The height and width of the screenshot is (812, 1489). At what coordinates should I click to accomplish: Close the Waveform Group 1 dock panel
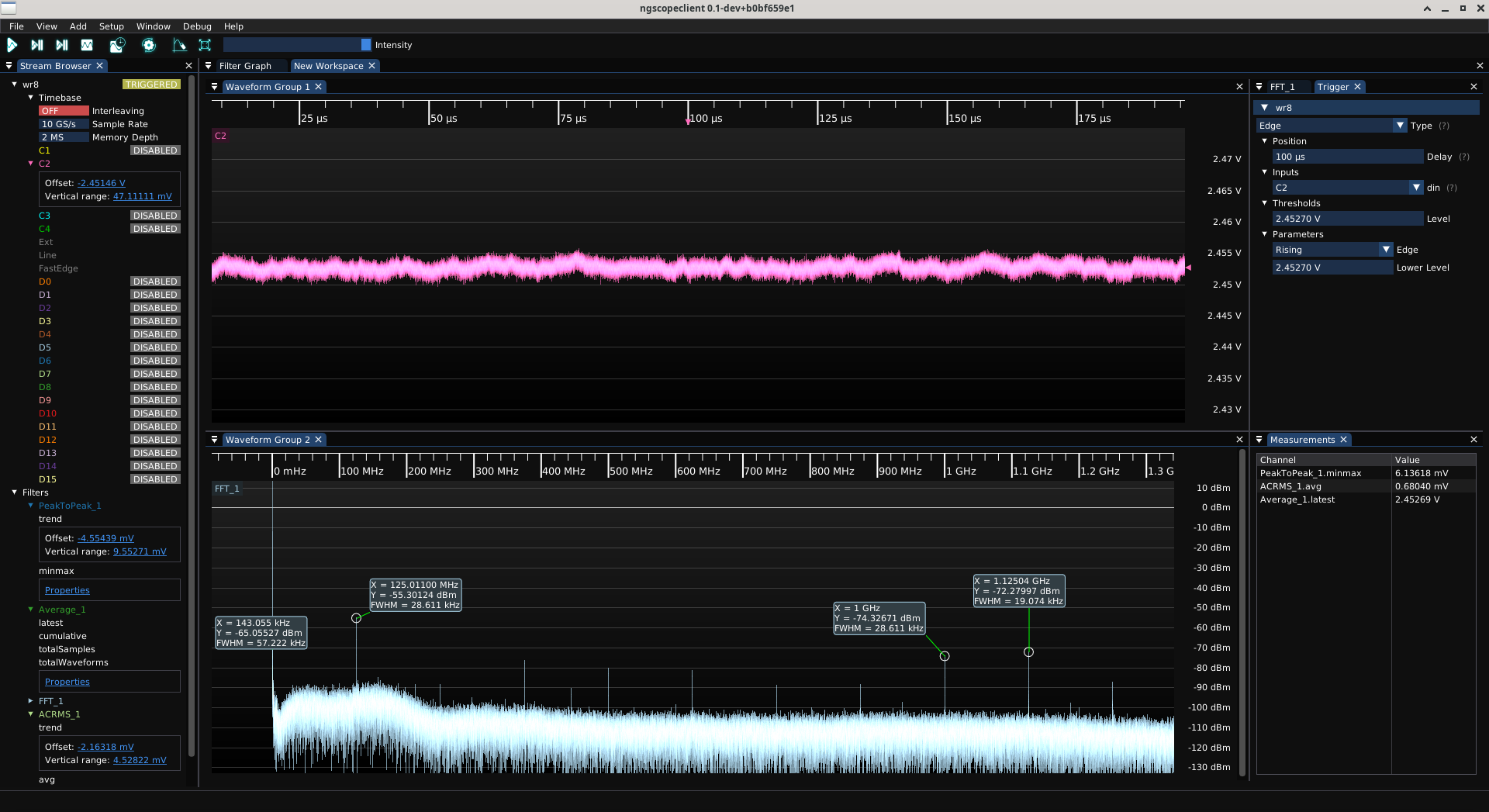[x=1239, y=87]
